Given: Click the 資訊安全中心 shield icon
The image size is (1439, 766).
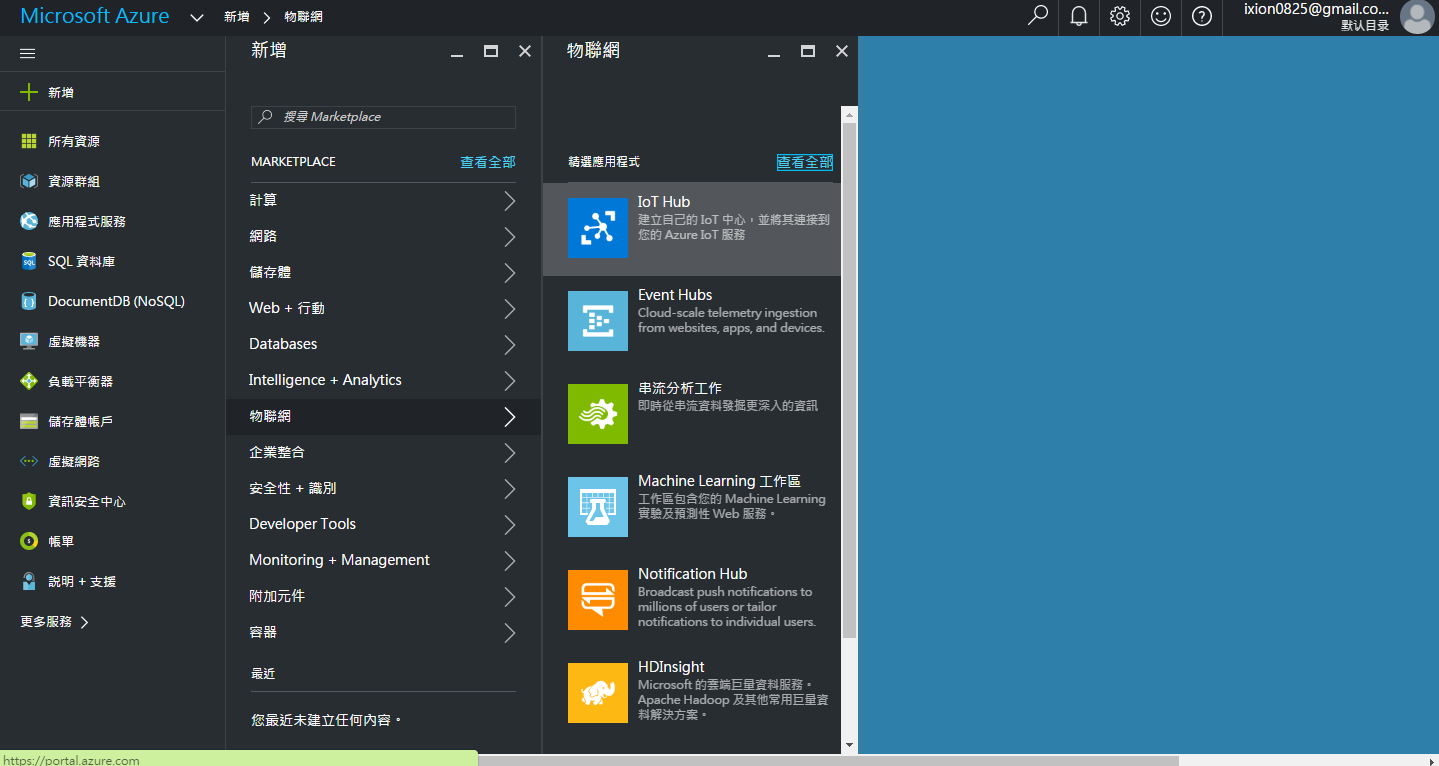Looking at the screenshot, I should 29,502.
